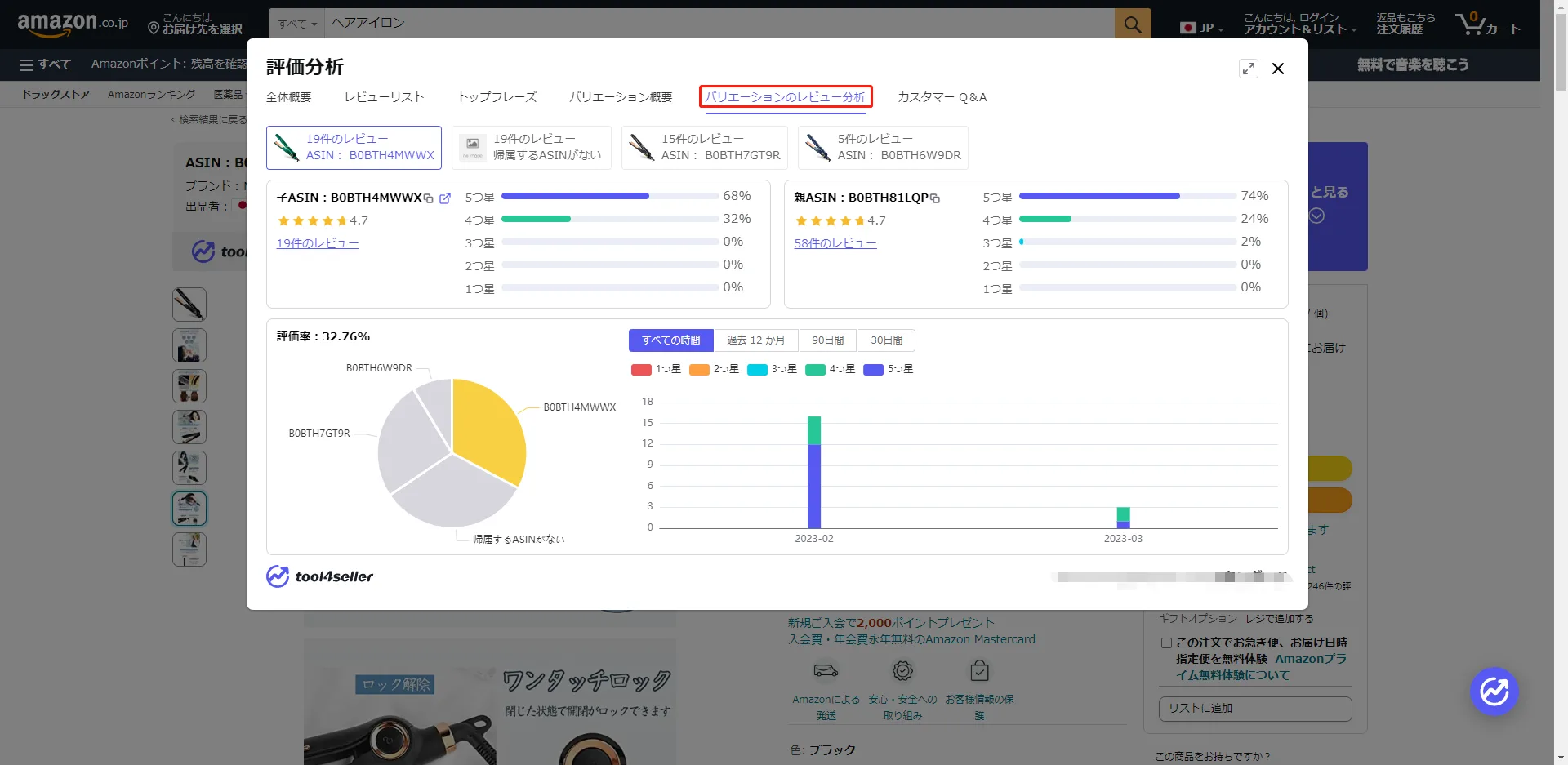
Task: Switch to the 全体概要 tab
Action: 288,97
